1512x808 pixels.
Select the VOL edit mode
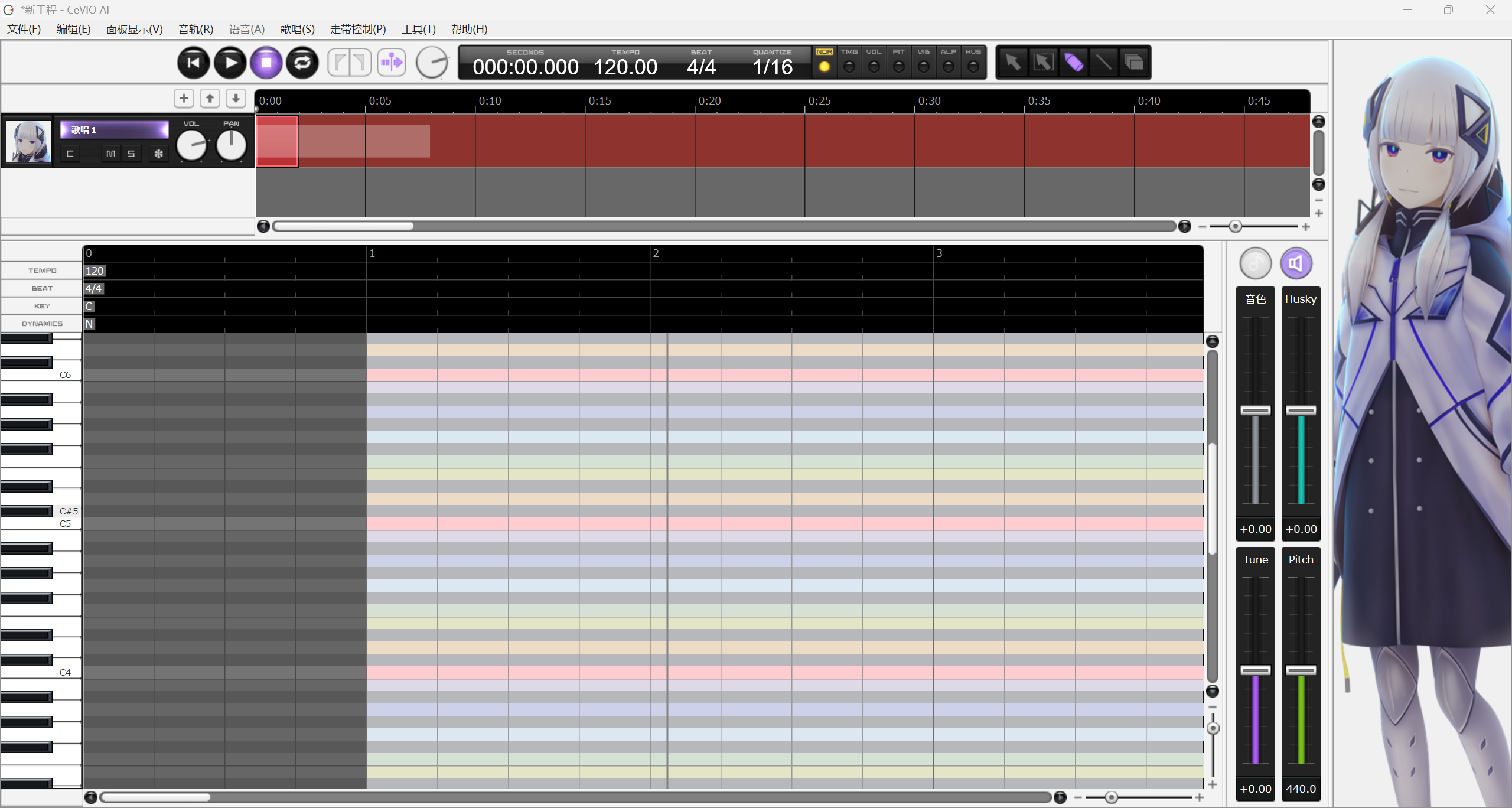click(x=874, y=61)
